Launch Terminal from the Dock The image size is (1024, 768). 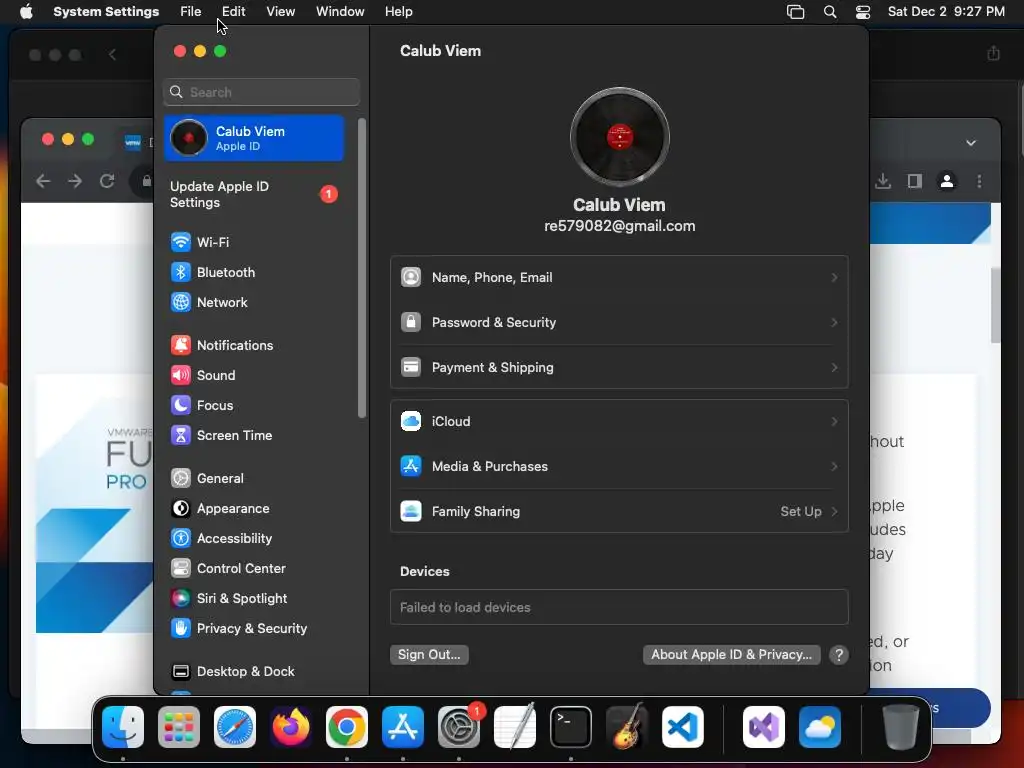click(x=571, y=727)
